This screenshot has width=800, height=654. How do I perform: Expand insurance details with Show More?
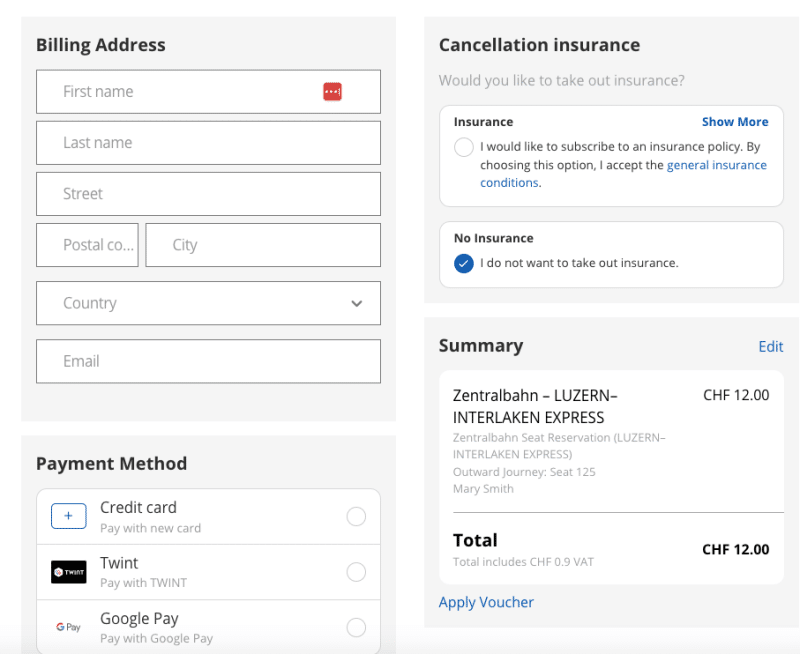(735, 122)
